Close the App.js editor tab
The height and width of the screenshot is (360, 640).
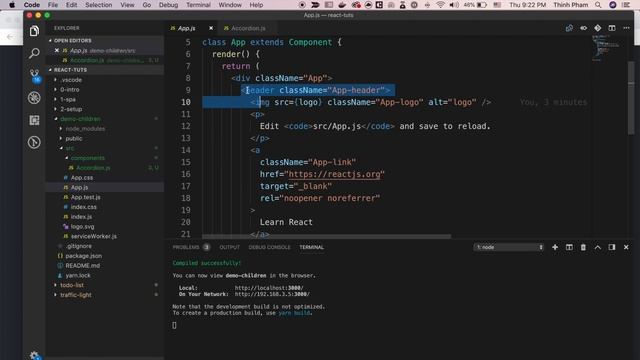[x=211, y=28]
